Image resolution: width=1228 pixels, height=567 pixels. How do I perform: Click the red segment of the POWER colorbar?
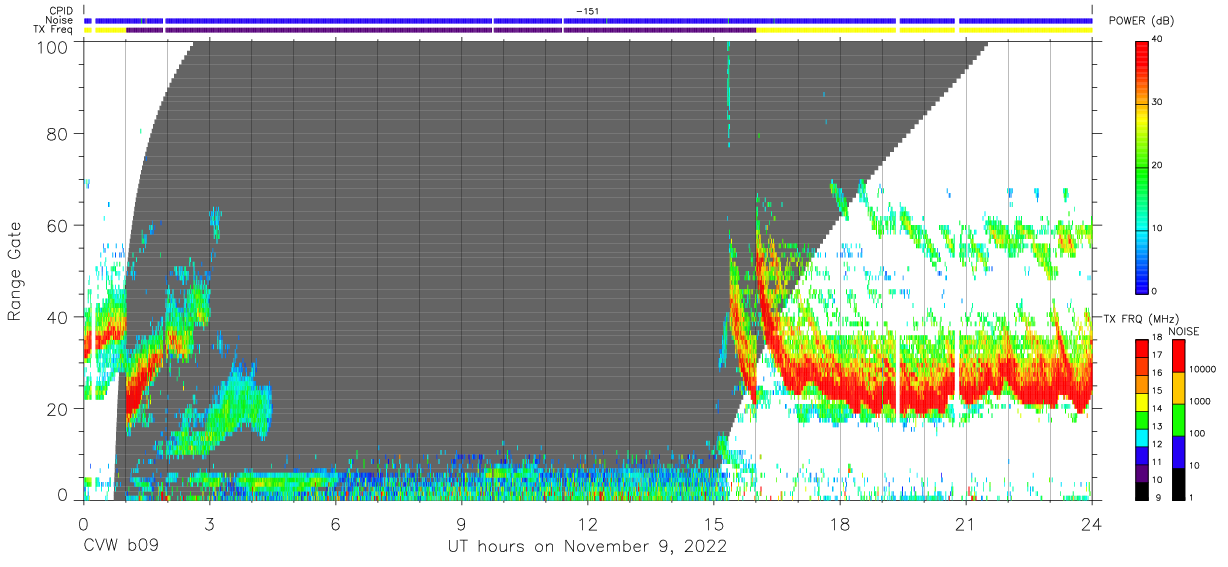1143,68
